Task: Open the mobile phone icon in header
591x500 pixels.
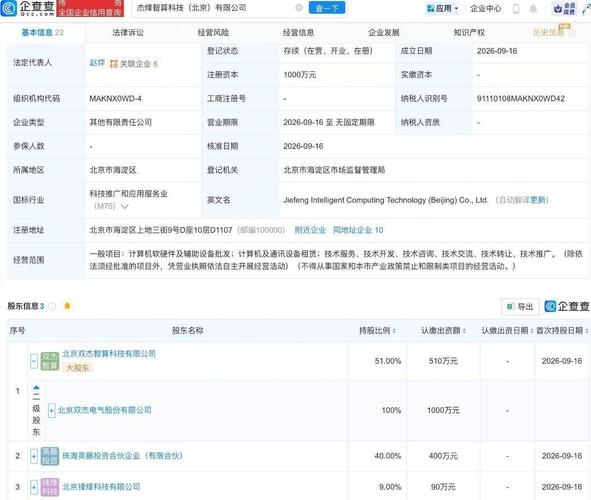Action: click(516, 9)
